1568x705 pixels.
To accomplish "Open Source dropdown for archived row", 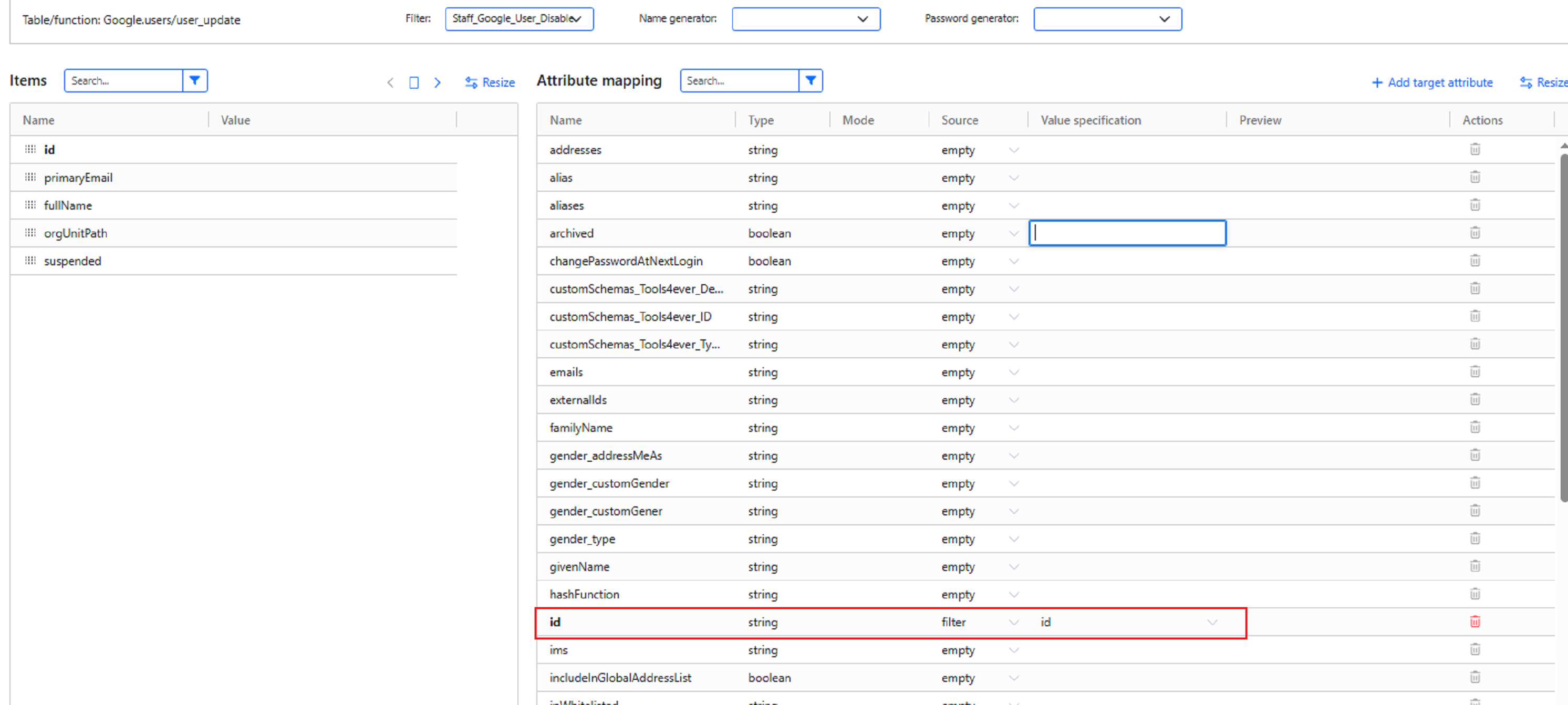I will [1013, 233].
